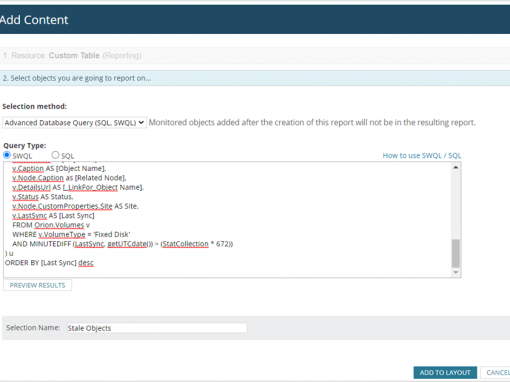Screen dimensions: 510x382
Task: Select the SWQL query type radio button
Action: click(7, 155)
